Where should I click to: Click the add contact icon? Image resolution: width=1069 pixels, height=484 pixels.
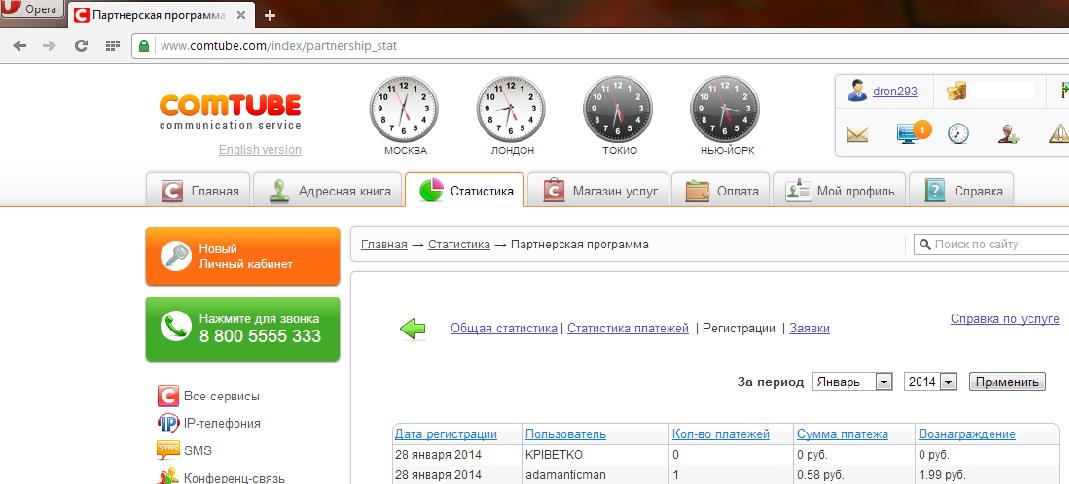pos(1008,134)
